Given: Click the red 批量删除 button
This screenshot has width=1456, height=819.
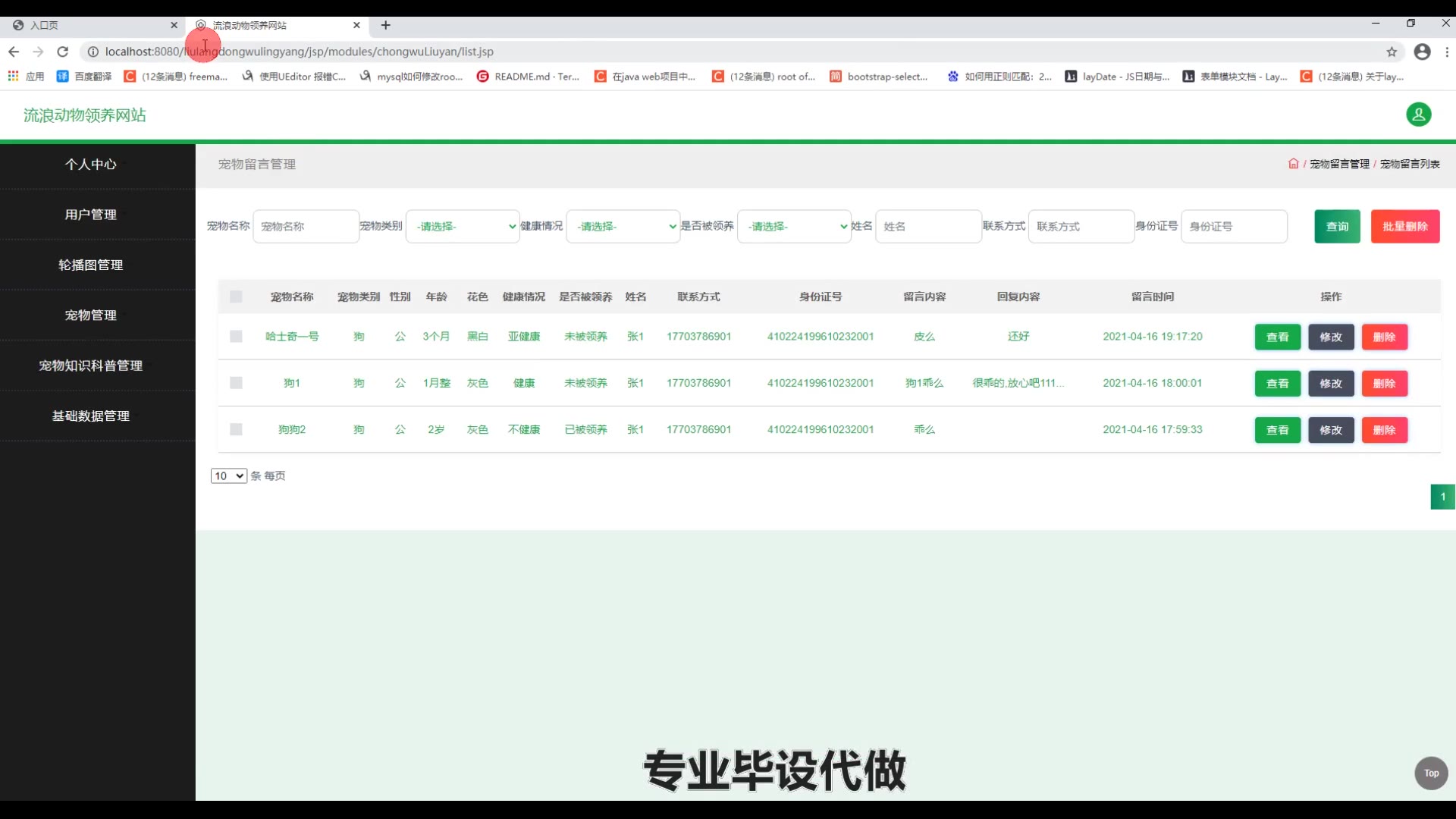Looking at the screenshot, I should tap(1404, 226).
